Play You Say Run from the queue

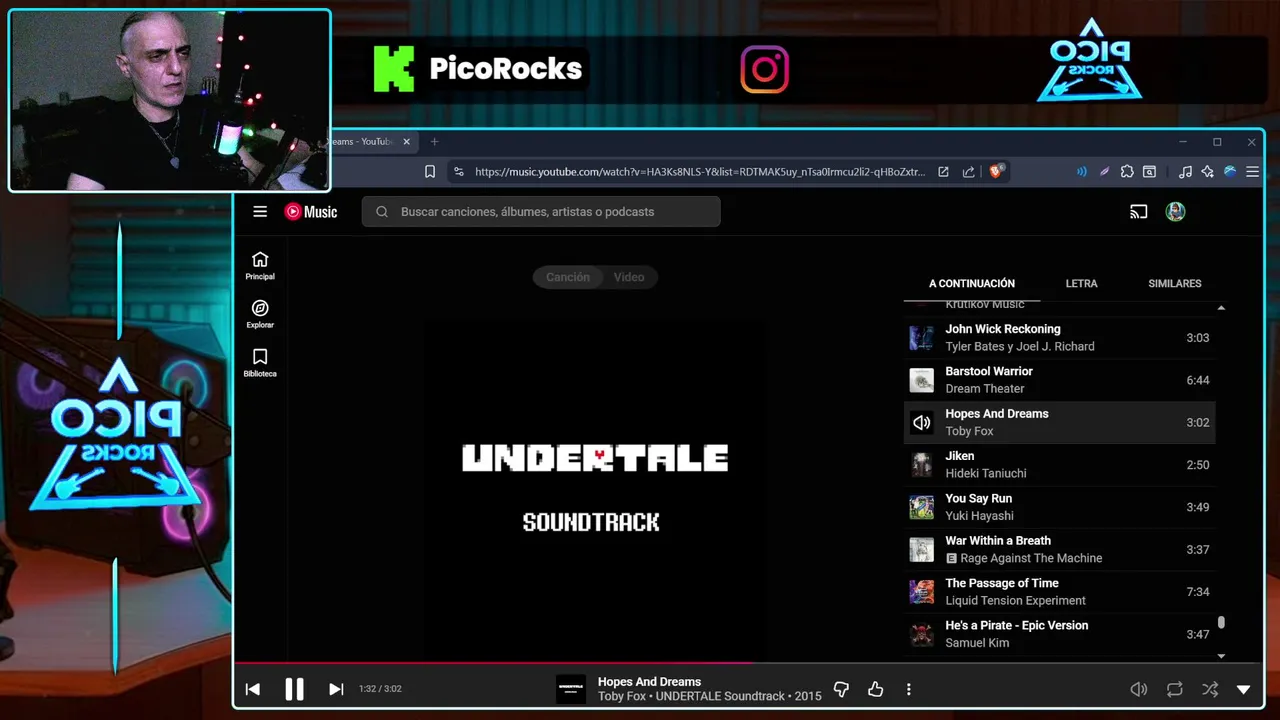tap(1059, 507)
